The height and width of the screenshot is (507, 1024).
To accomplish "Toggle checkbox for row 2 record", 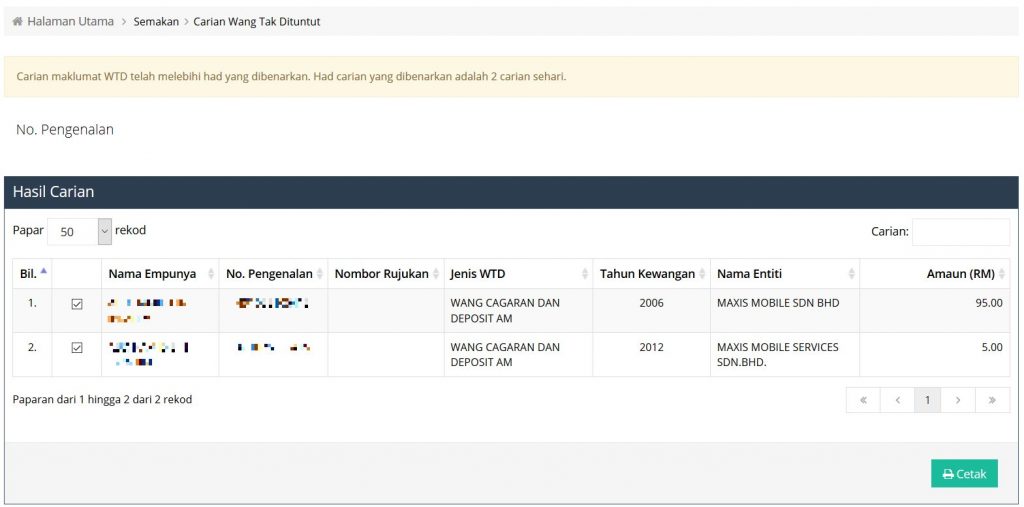I will point(77,348).
